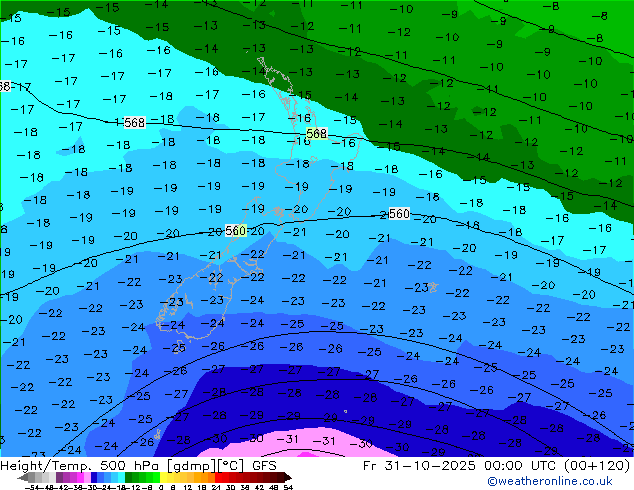Click the bright red legend swatch
Viewport: 634px width, 490px height.
(218, 477)
